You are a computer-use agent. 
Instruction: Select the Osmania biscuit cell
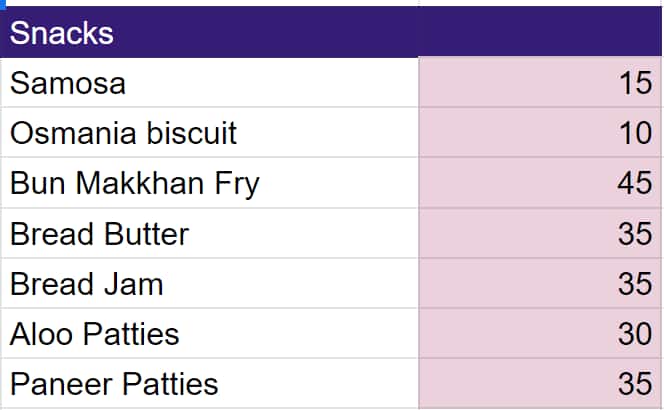[209, 133]
